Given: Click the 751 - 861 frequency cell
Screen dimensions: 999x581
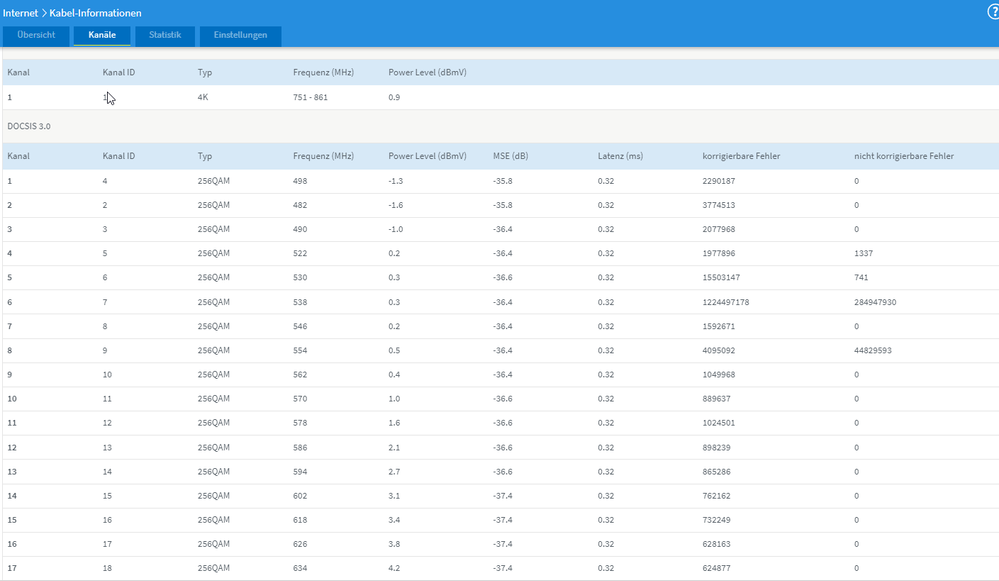Looking at the screenshot, I should pyautogui.click(x=310, y=97).
